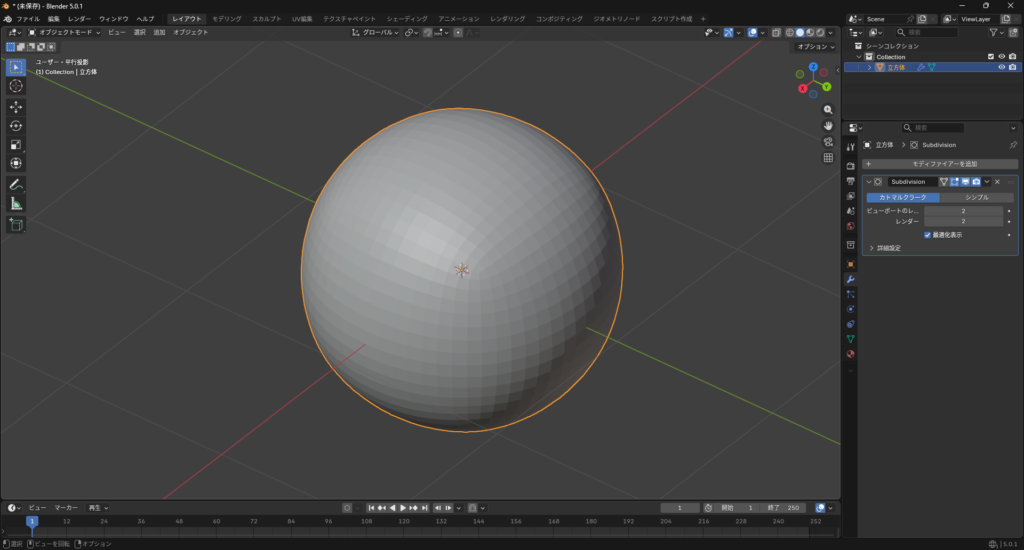The height and width of the screenshot is (550, 1024).
Task: Choose the Measure tool
Action: tap(16, 204)
